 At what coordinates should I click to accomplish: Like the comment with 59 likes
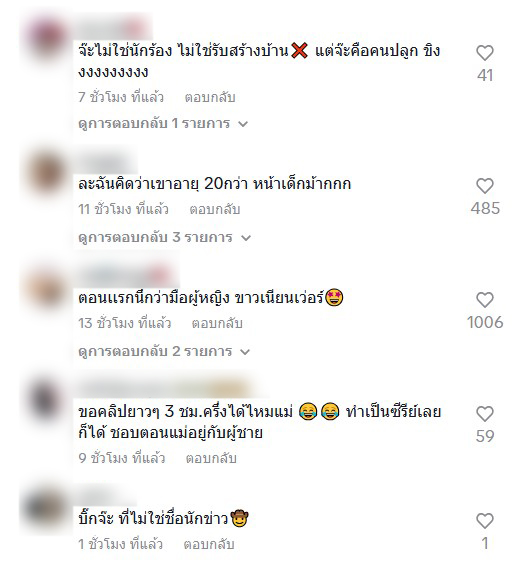point(485,414)
